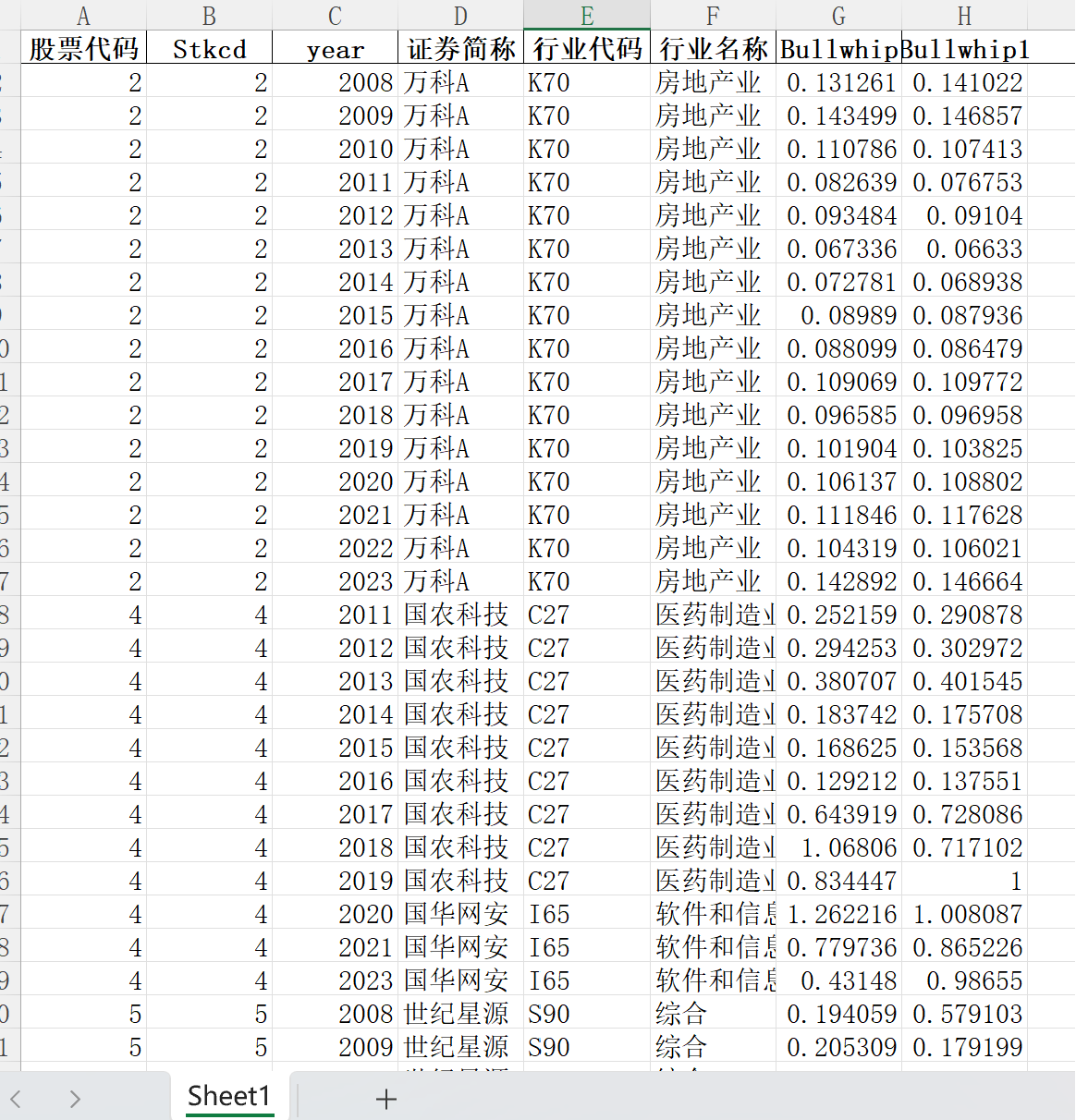Select column D header

(460, 16)
